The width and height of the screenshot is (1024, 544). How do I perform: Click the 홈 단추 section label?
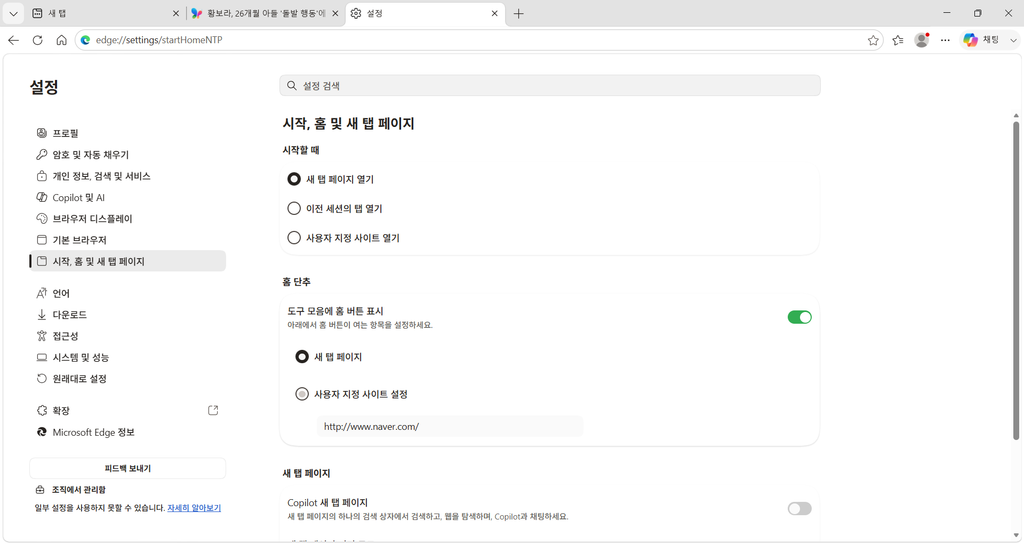pos(296,282)
